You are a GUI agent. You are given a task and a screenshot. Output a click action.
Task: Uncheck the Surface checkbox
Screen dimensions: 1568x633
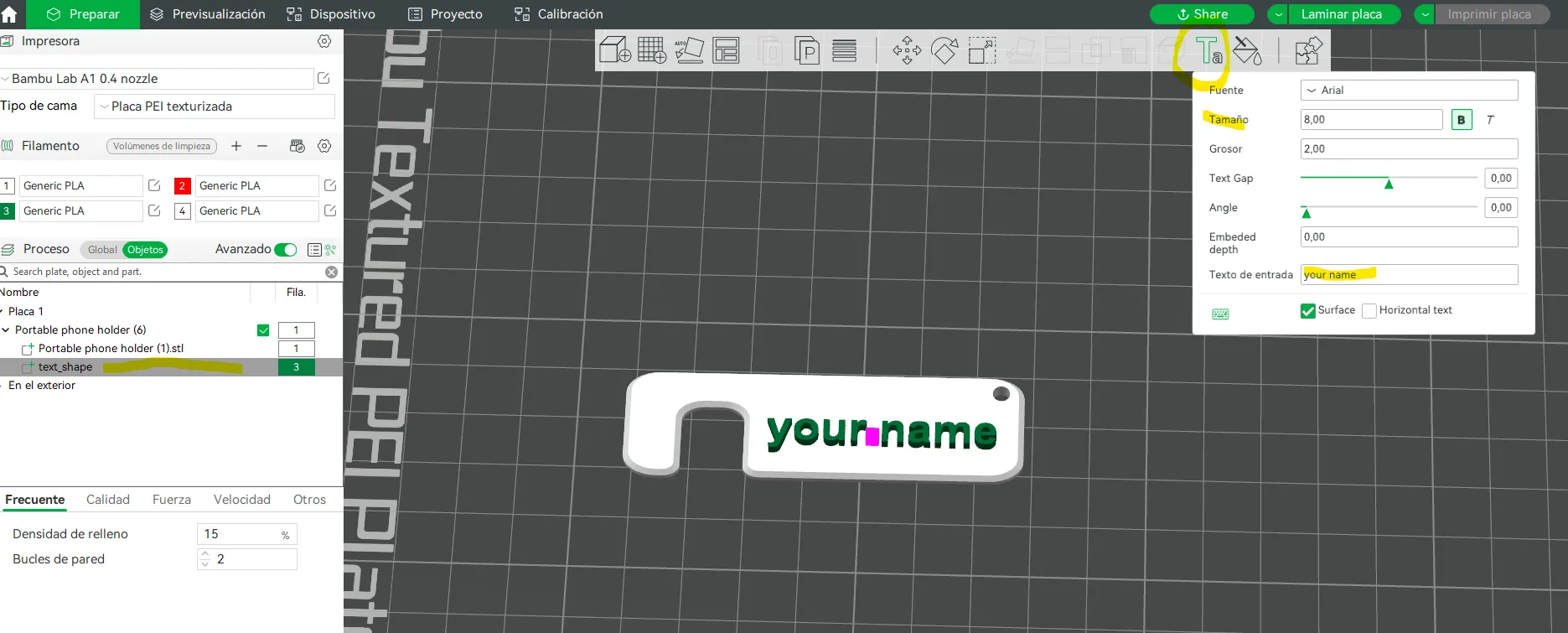pos(1308,311)
